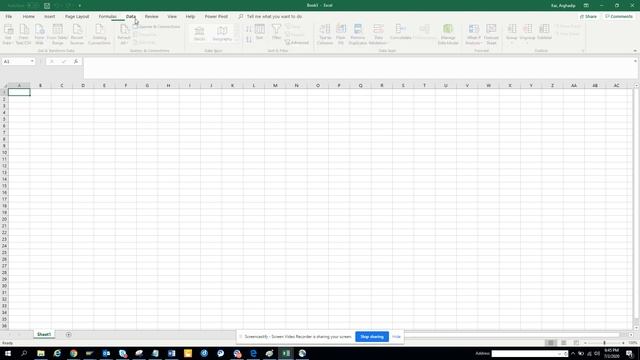Click in the formula bar

pyautogui.click(x=359, y=68)
